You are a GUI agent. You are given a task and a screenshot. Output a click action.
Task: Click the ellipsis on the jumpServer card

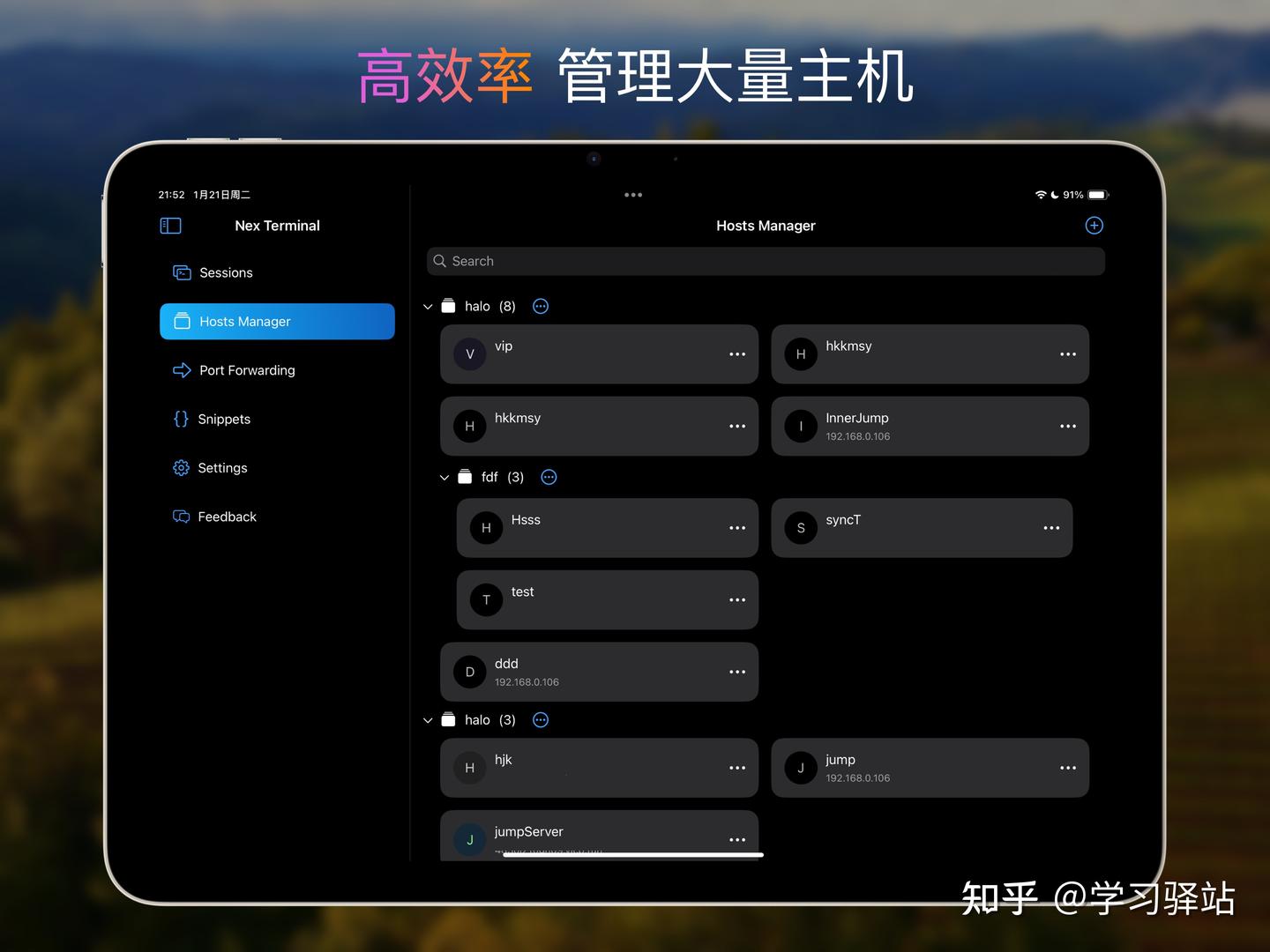(737, 839)
